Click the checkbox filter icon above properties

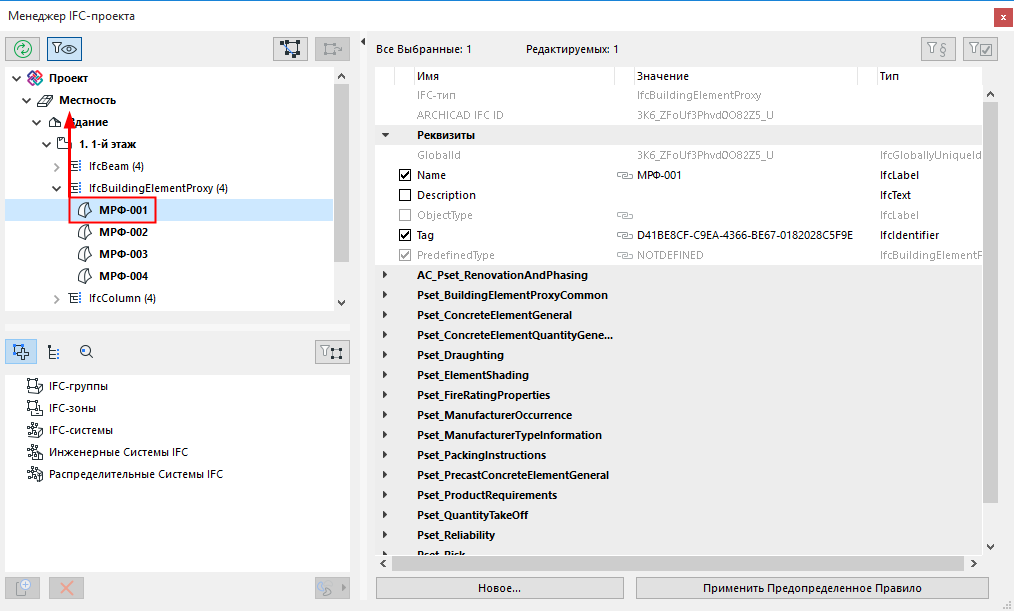pyautogui.click(x=980, y=49)
